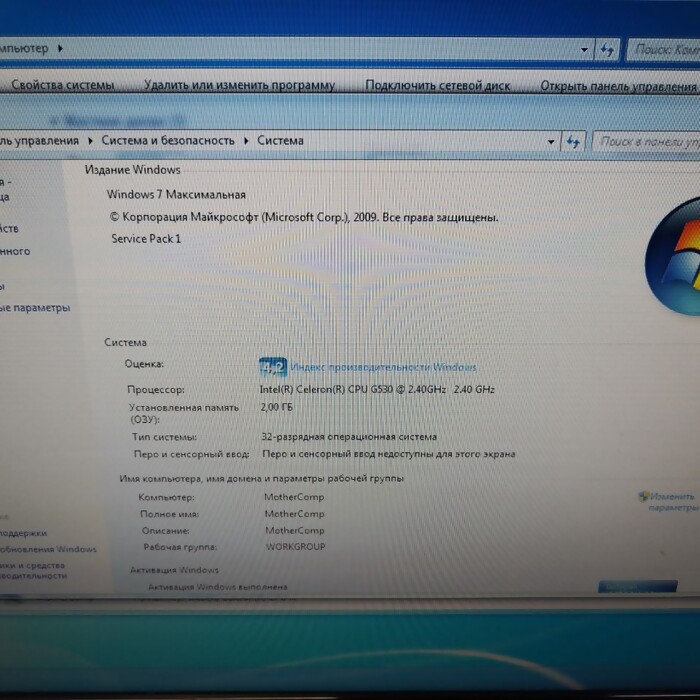Select '32-разрядная операционная система' text
Image resolution: width=700 pixels, height=700 pixels.
coord(349,437)
